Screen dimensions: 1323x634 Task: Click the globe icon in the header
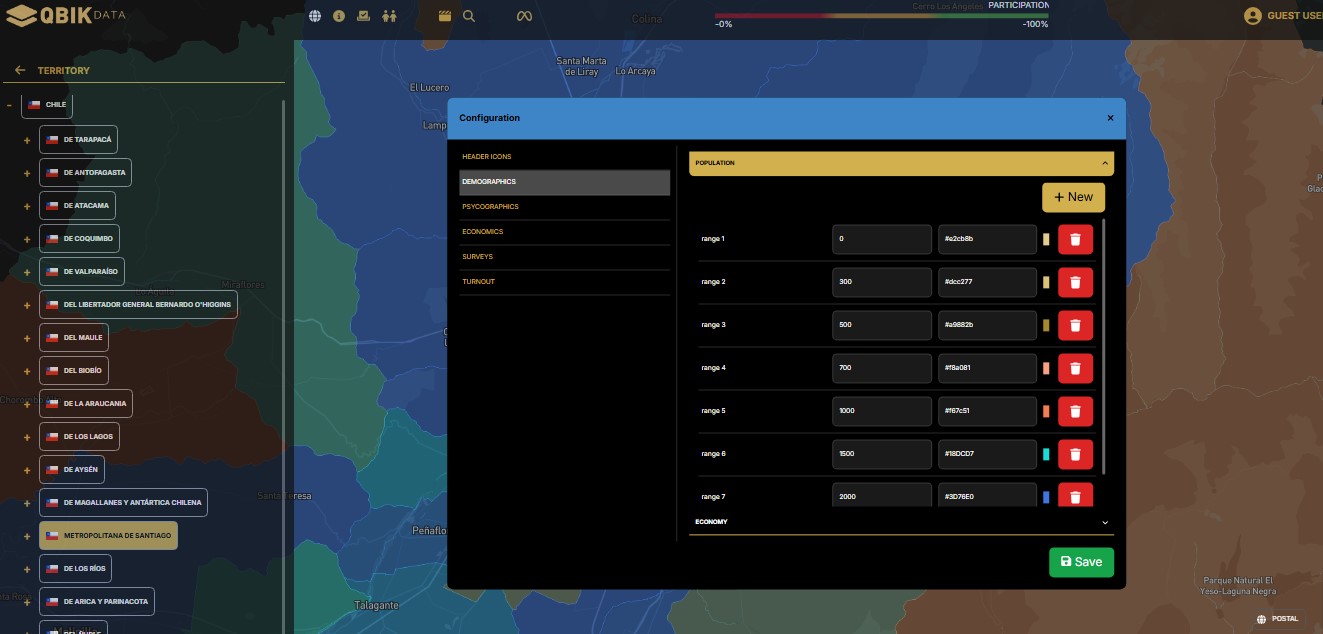tap(315, 16)
